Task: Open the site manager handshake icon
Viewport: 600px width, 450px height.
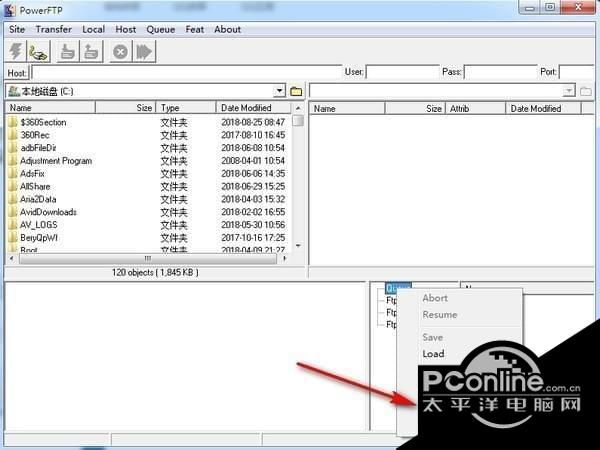Action: click(x=38, y=51)
